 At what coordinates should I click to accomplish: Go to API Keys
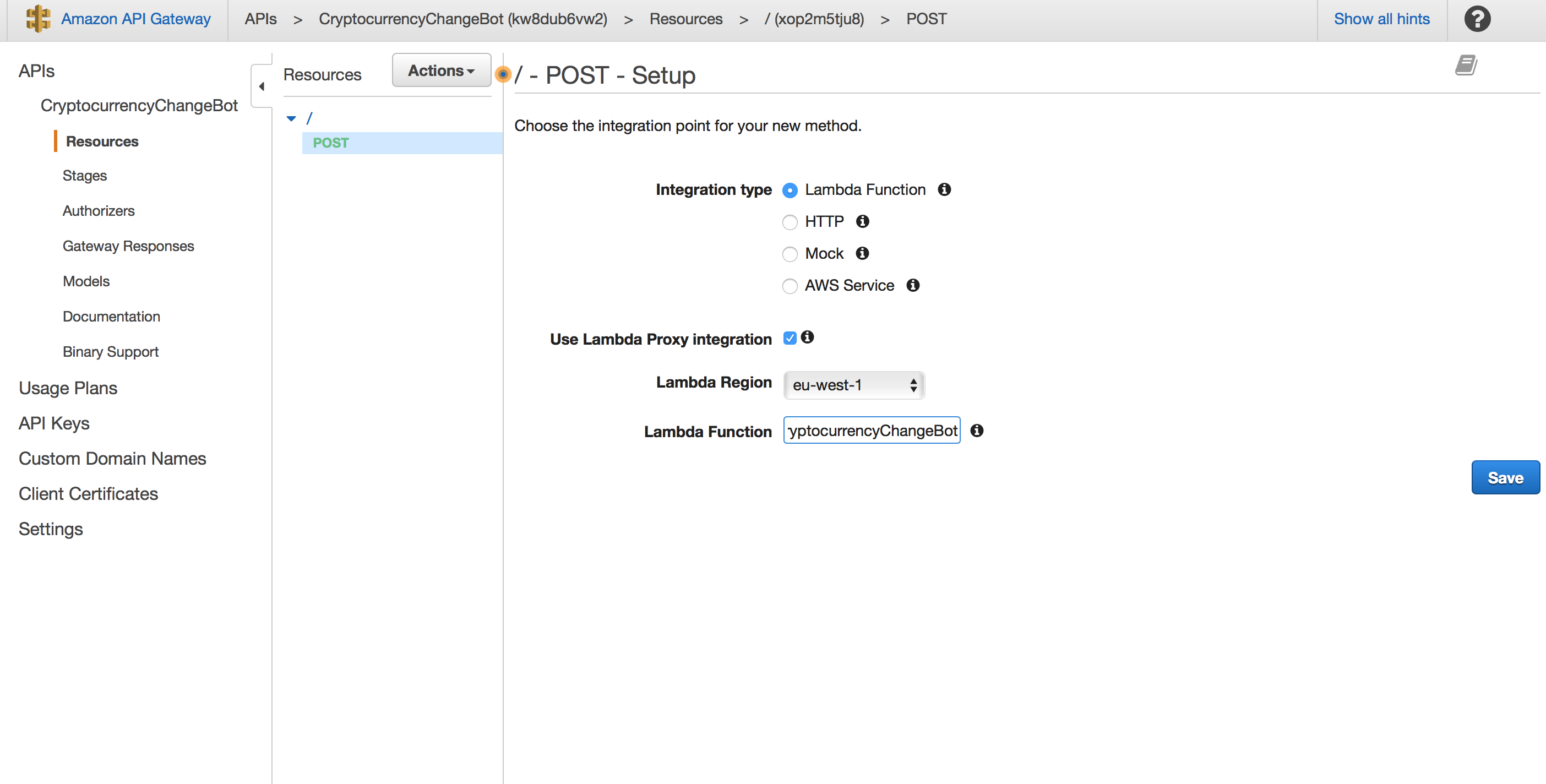tap(54, 423)
